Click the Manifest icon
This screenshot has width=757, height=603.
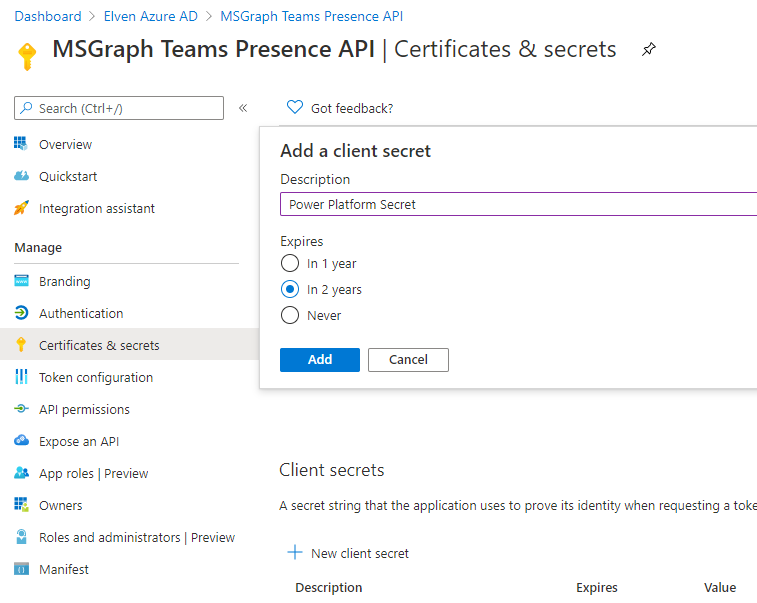click(x=21, y=569)
